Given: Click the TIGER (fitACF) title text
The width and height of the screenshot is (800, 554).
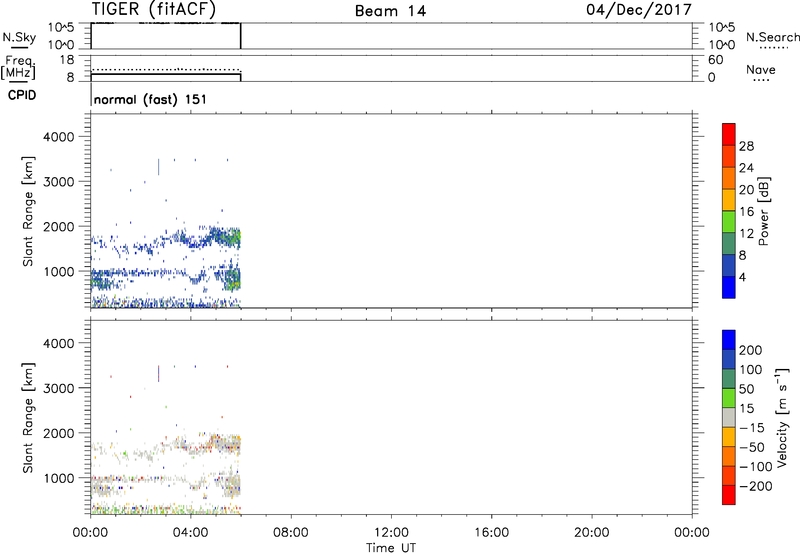Looking at the screenshot, I should [x=154, y=9].
